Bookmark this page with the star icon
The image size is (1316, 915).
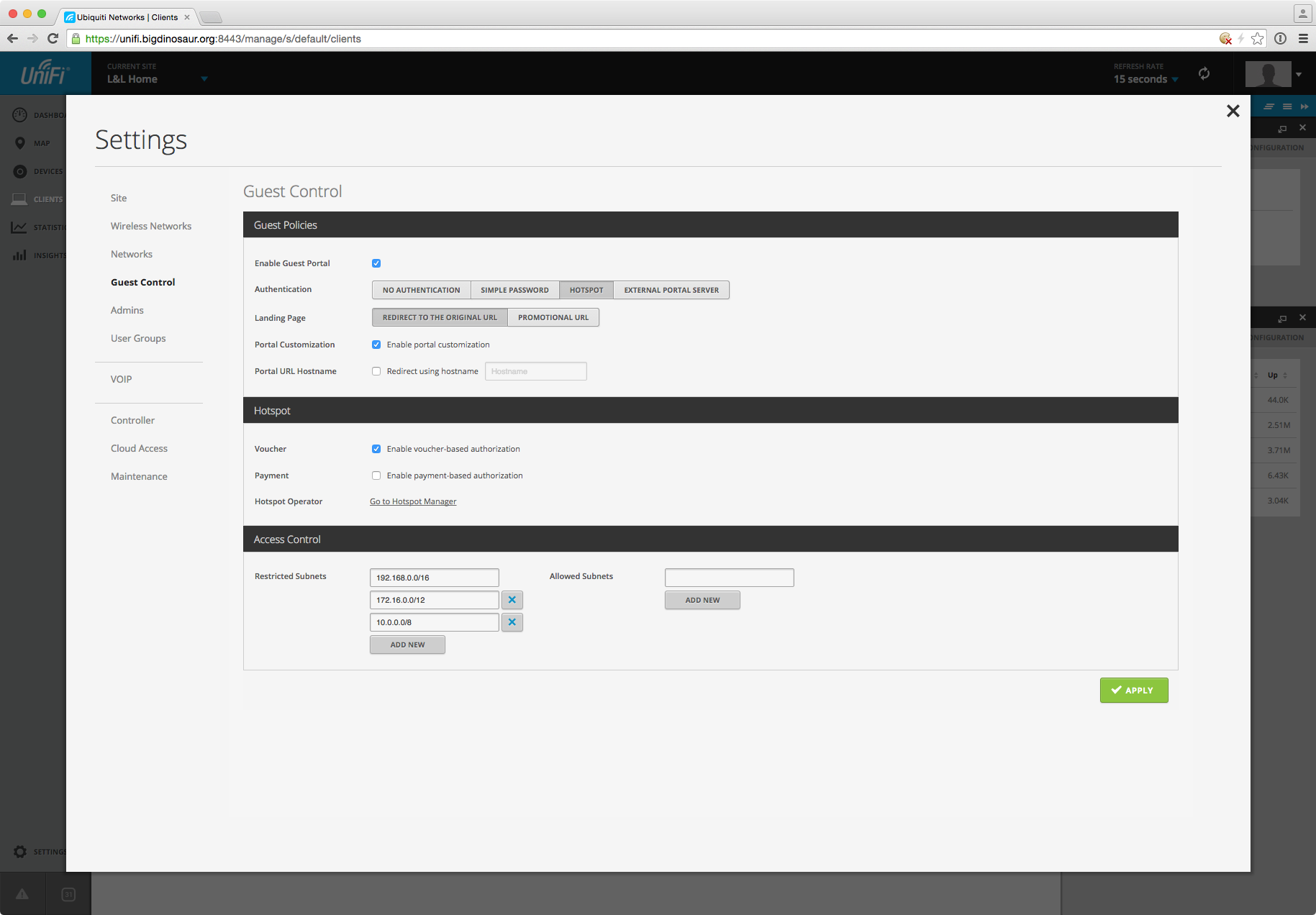tap(1257, 39)
